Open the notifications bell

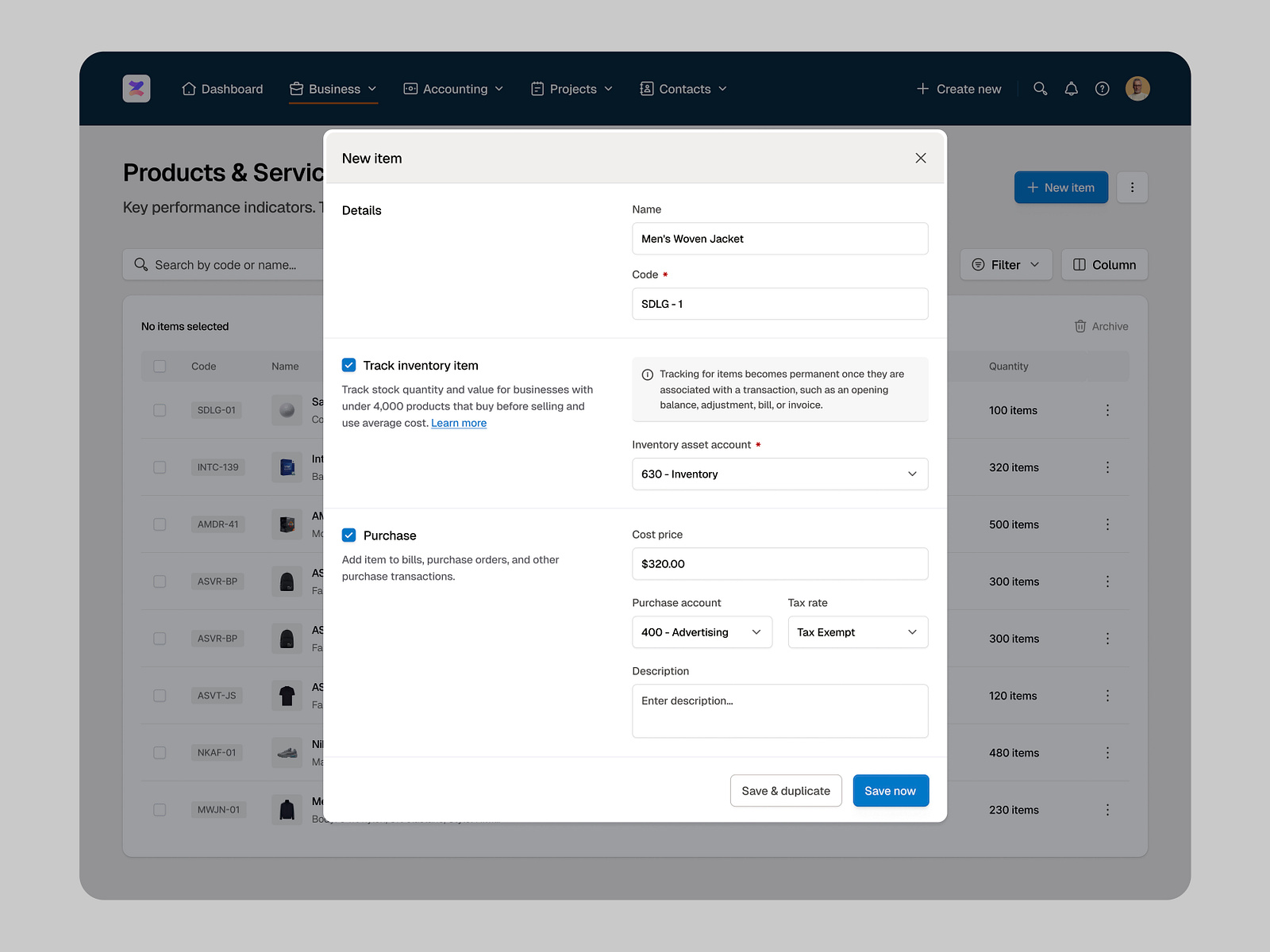tap(1071, 88)
